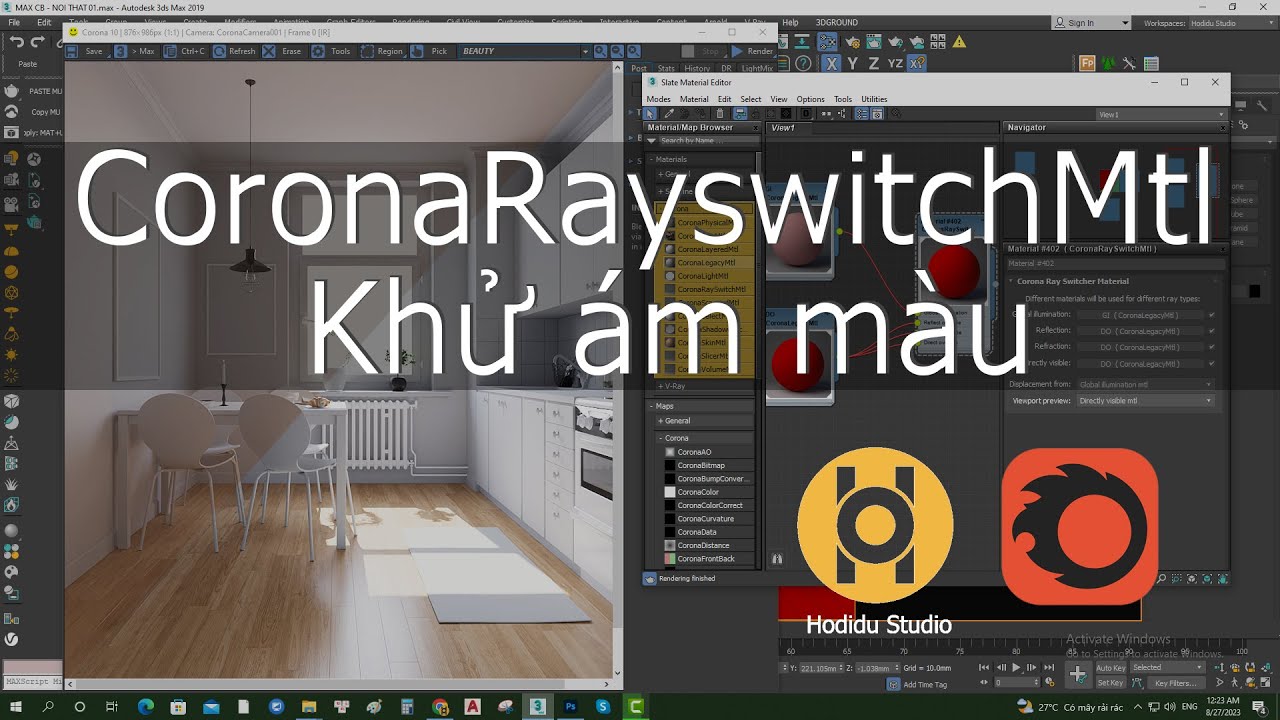This screenshot has height=720, width=1280.
Task: Open the Viewport preview dropdown
Action: (1145, 400)
